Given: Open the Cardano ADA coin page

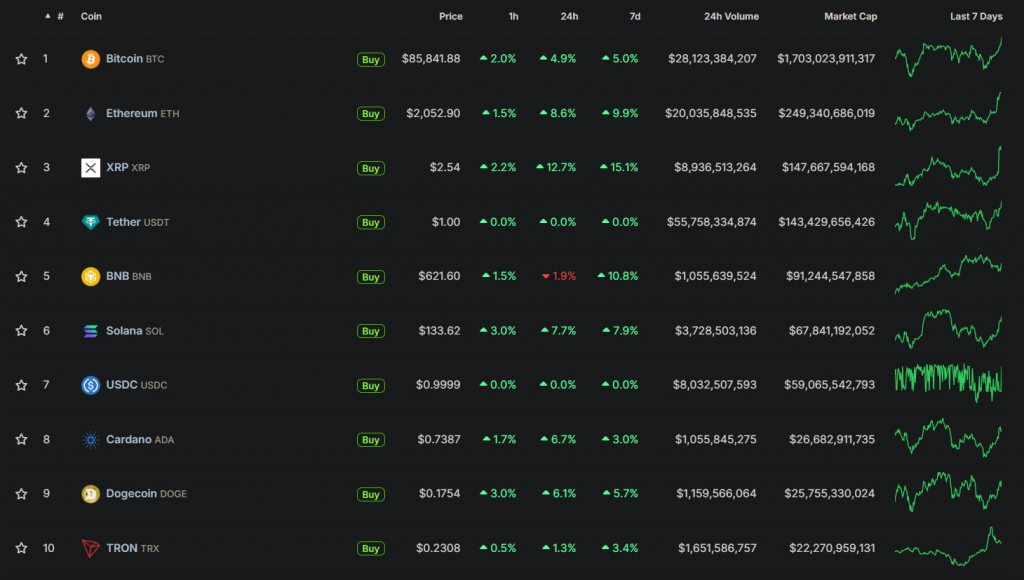Looking at the screenshot, I should pyautogui.click(x=140, y=440).
